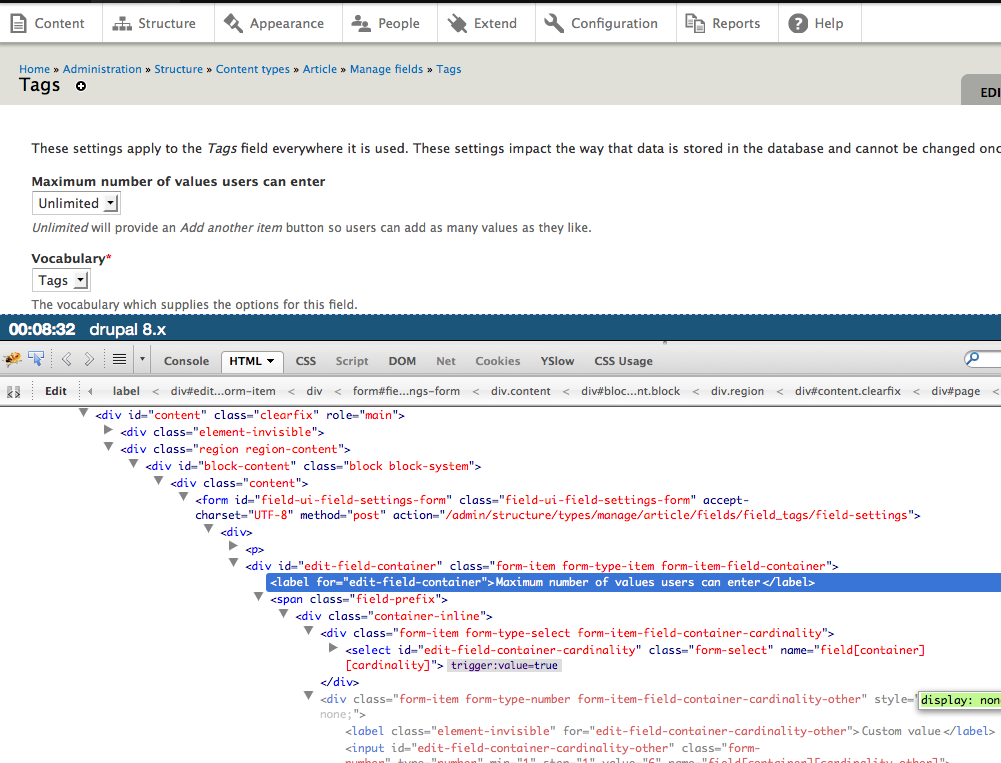1001x763 pixels.
Task: Open dropdown arrow beside the list icon
Action: [142, 359]
